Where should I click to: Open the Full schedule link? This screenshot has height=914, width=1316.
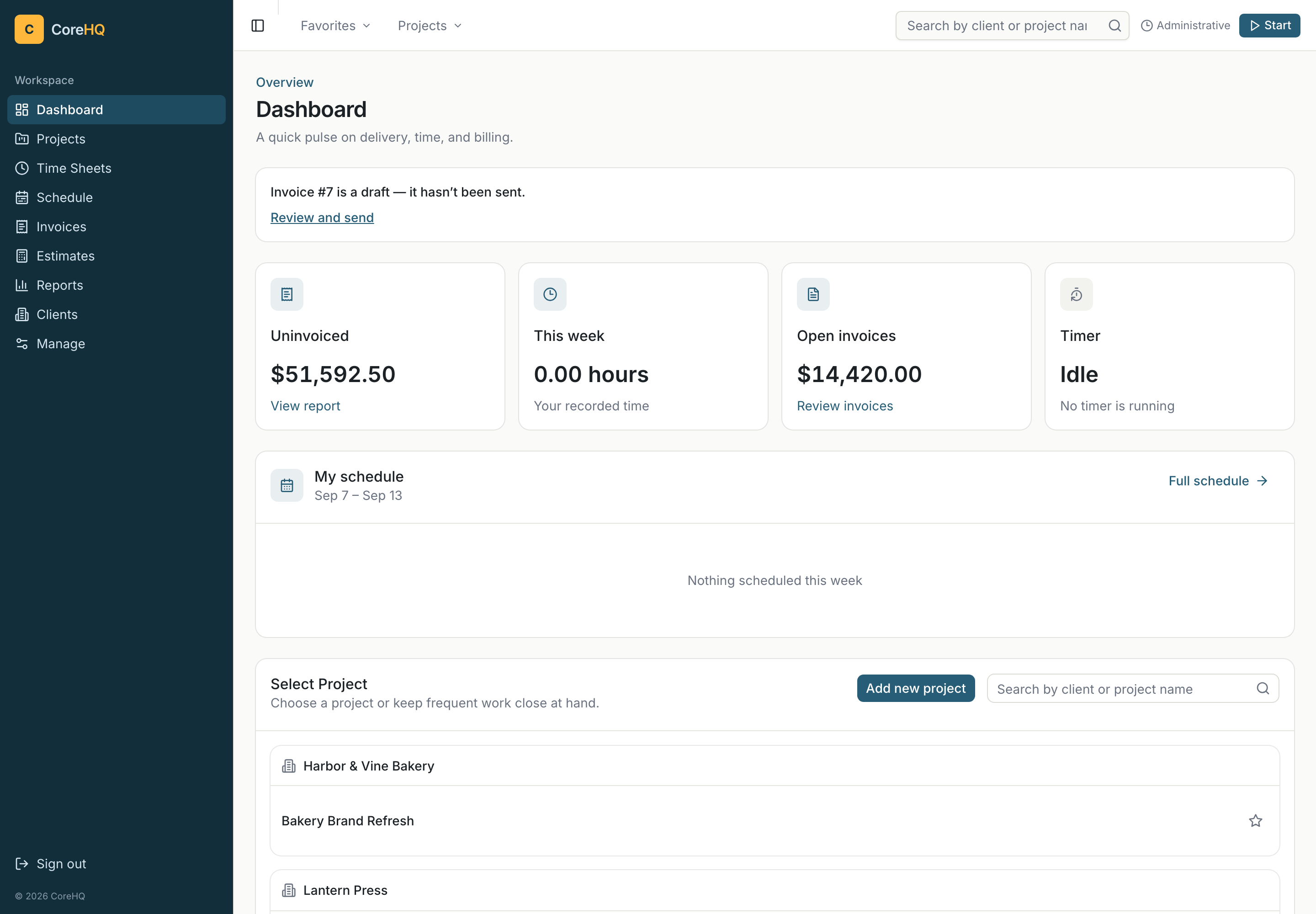pos(1218,481)
